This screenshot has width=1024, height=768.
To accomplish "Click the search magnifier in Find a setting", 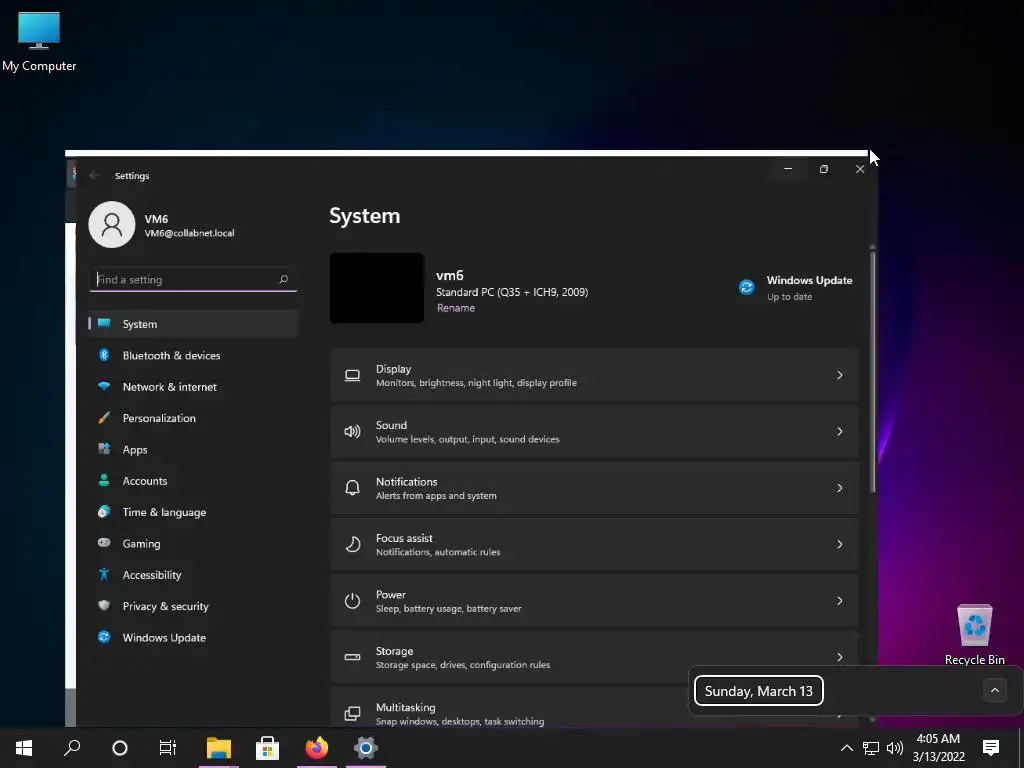I will tap(283, 280).
